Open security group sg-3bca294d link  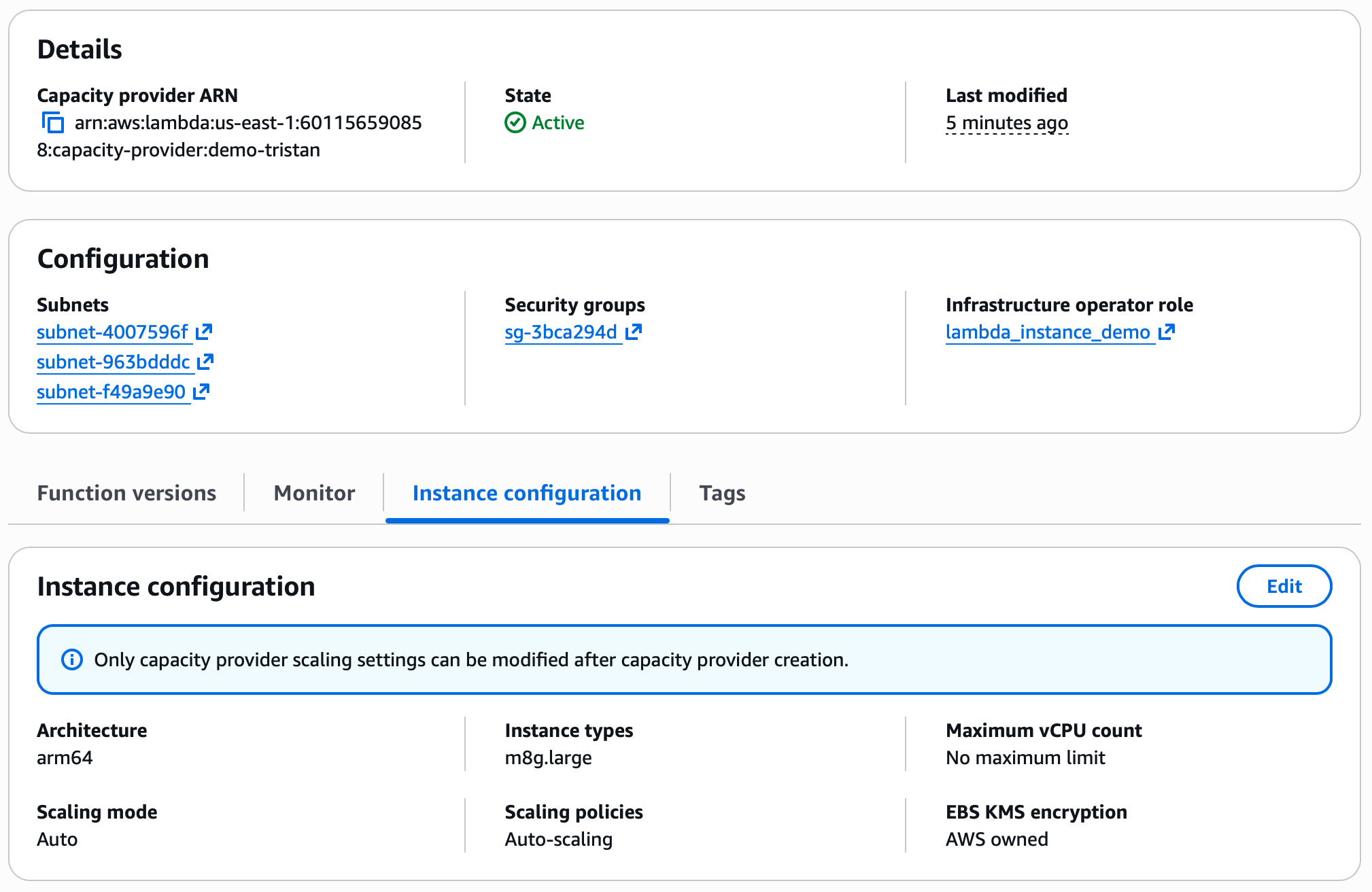tap(561, 332)
